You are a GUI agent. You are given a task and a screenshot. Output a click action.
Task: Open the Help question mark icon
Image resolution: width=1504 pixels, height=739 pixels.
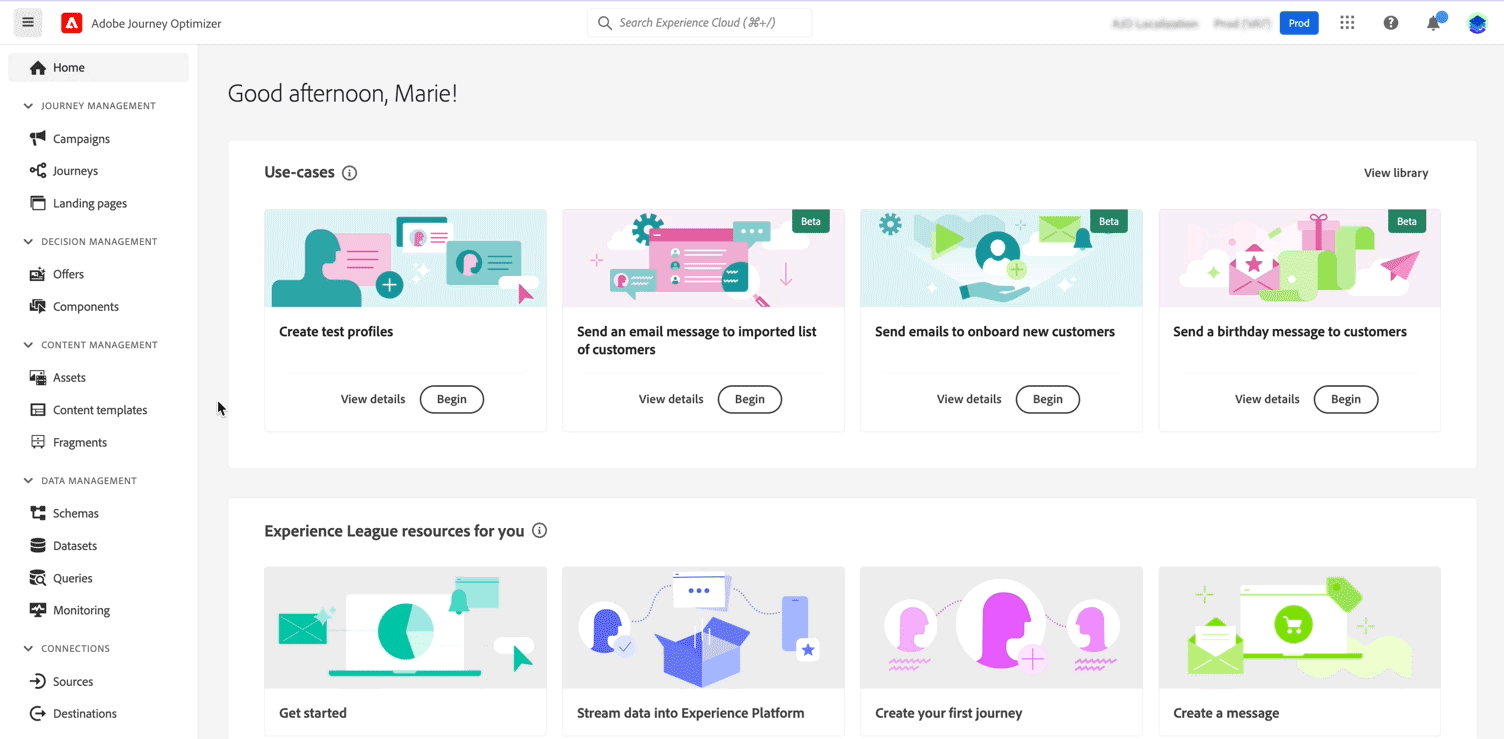pos(1391,23)
